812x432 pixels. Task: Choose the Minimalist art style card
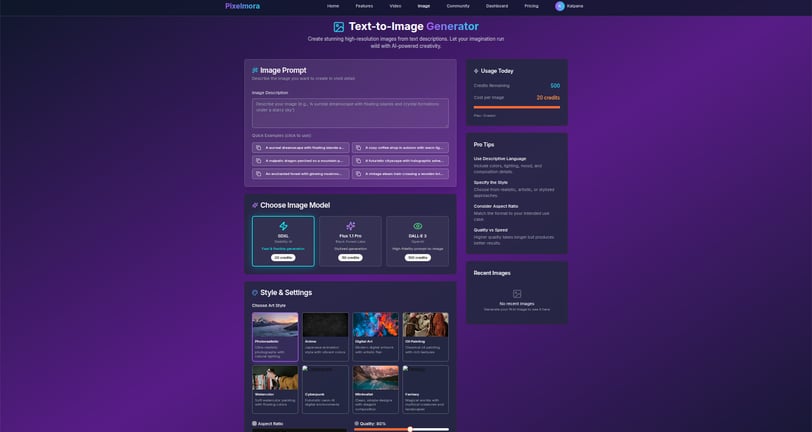point(375,390)
